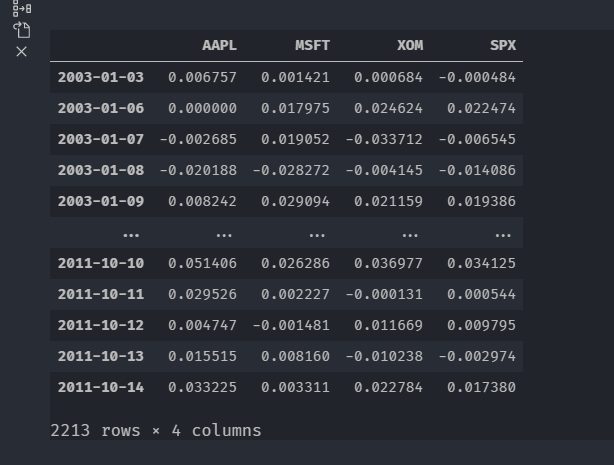Click XOM value -0.033712
Screen dimensions: 614x465
[384, 139]
